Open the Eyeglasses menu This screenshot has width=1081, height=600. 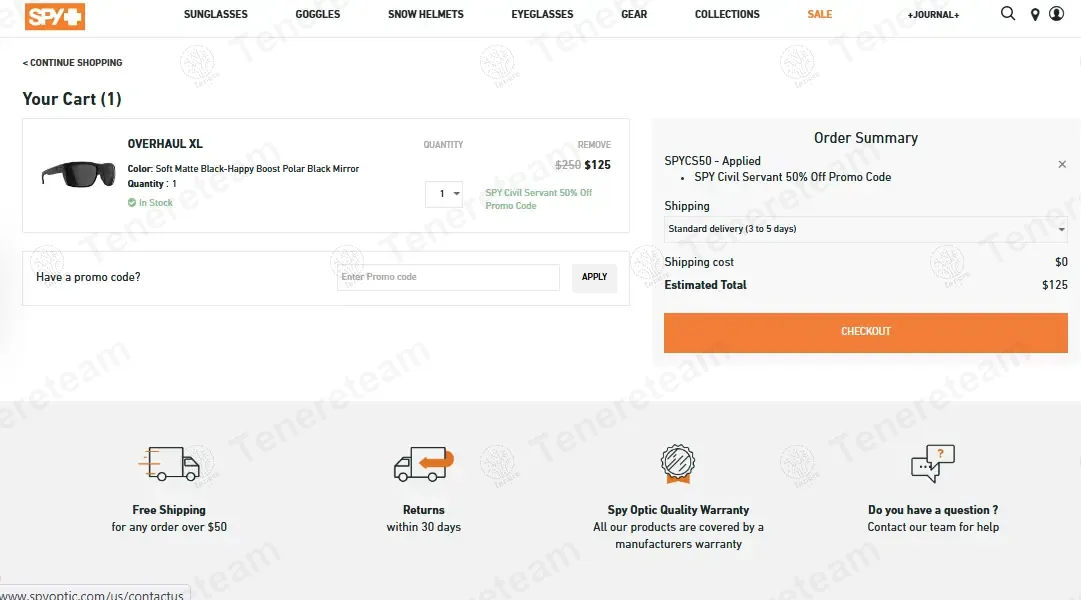tap(543, 14)
